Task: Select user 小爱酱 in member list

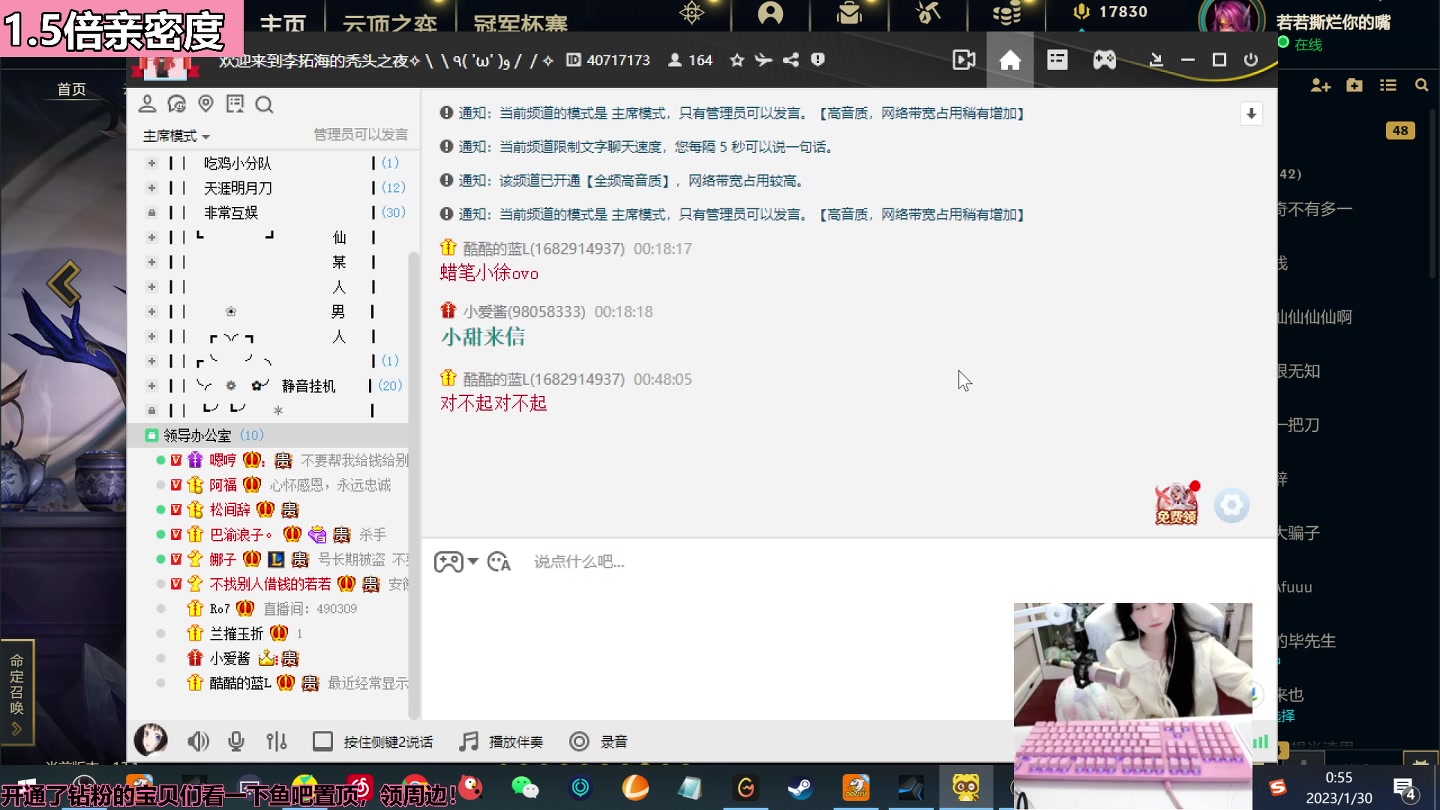Action: click(230, 659)
